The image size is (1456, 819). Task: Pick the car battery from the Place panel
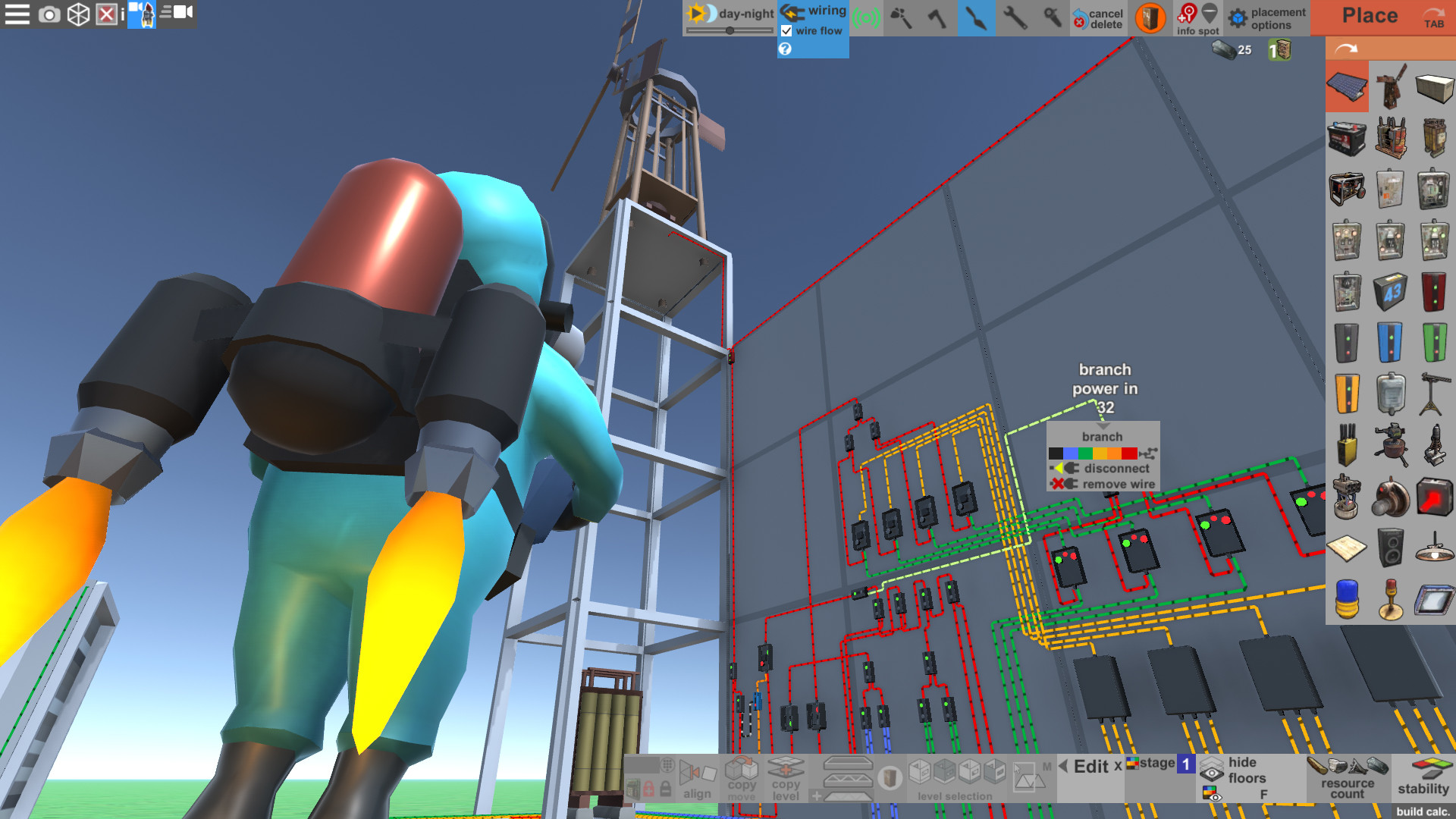click(x=1346, y=137)
